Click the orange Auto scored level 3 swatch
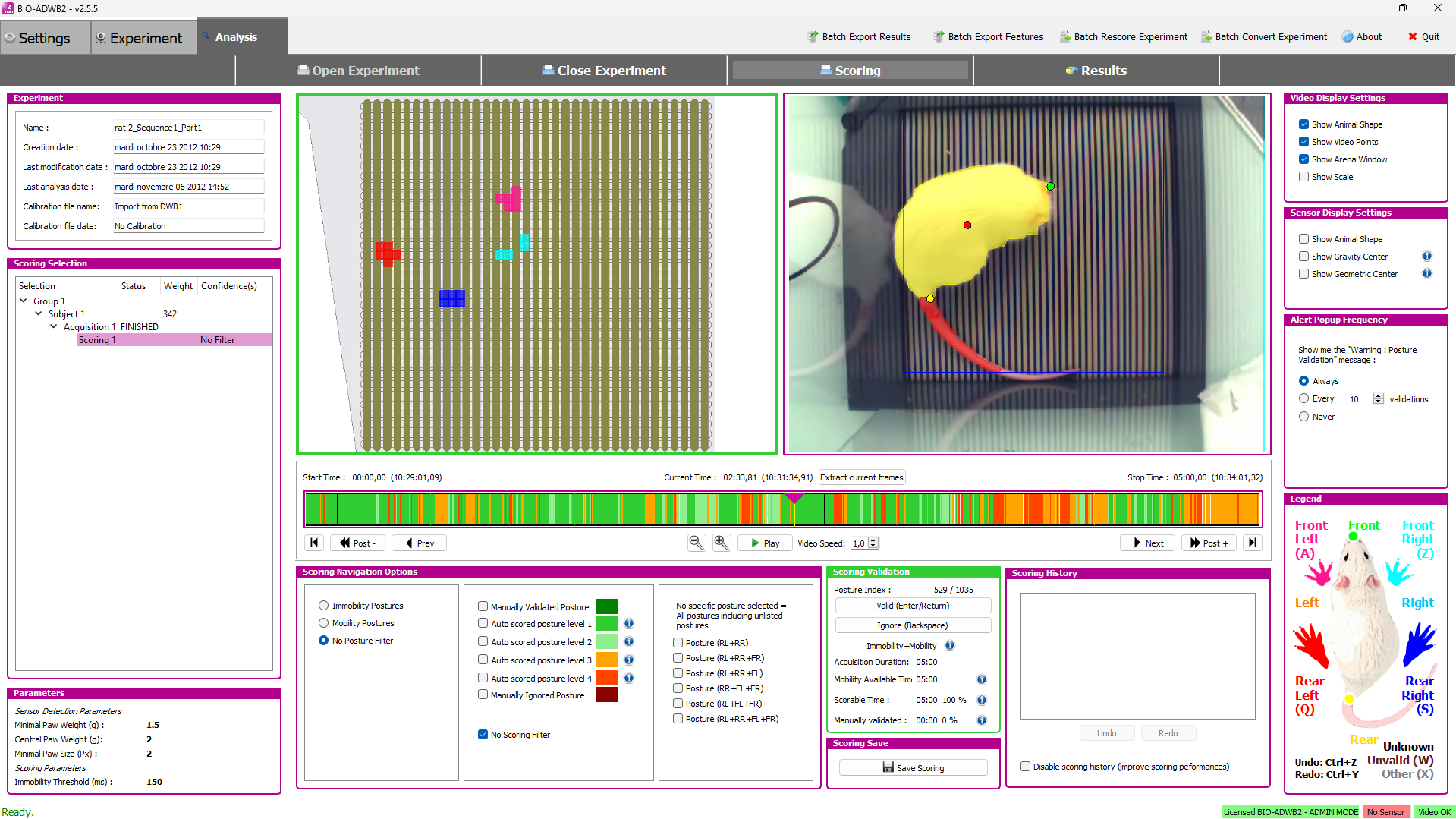Screen dimensions: 1456x819 tap(606, 660)
